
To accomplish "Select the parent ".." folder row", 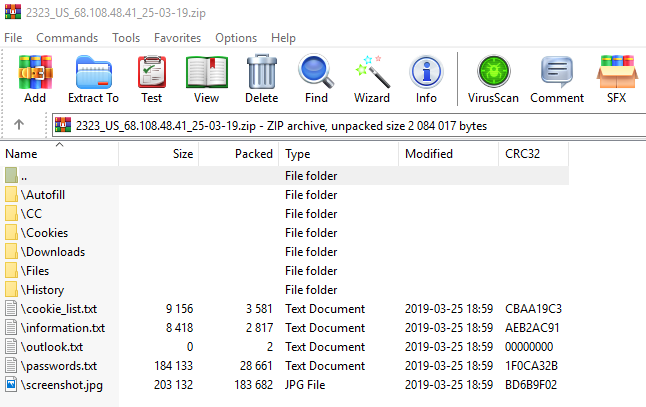I will [x=284, y=176].
